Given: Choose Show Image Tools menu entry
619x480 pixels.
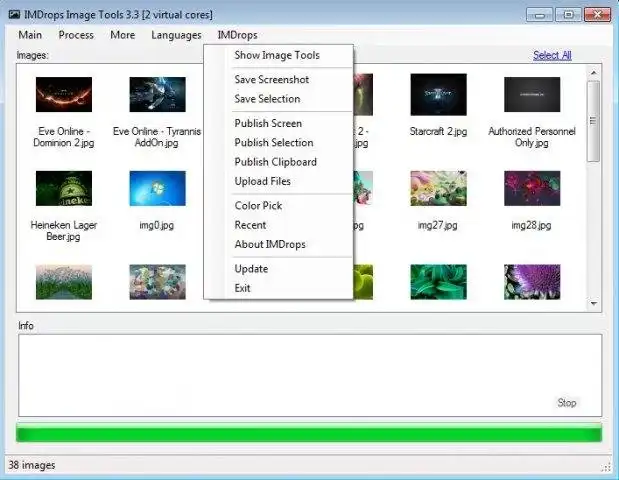Looking at the screenshot, I should (x=277, y=55).
